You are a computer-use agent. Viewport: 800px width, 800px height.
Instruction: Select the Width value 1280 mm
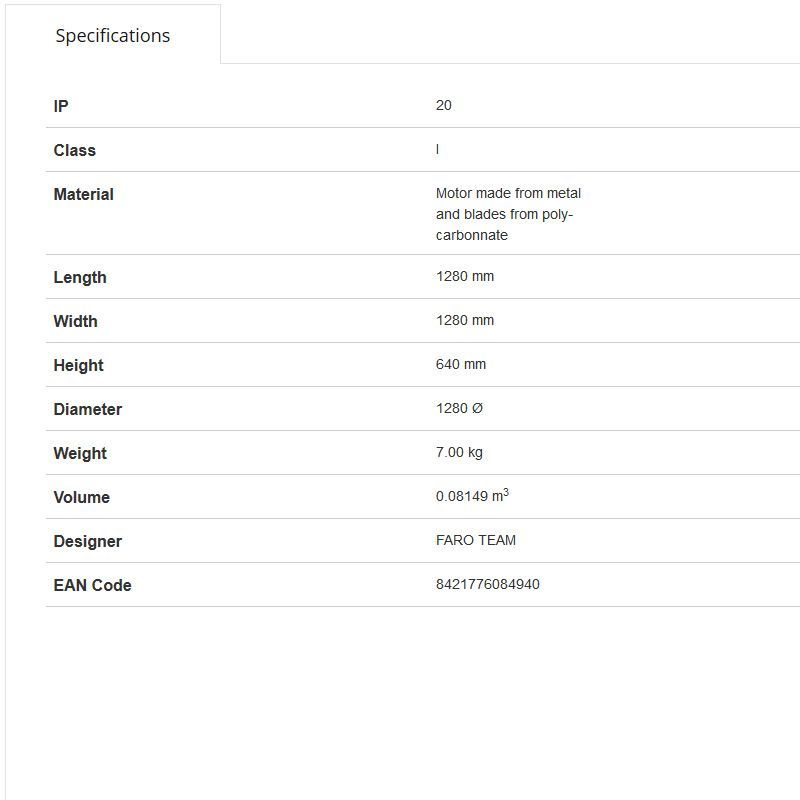pos(465,320)
